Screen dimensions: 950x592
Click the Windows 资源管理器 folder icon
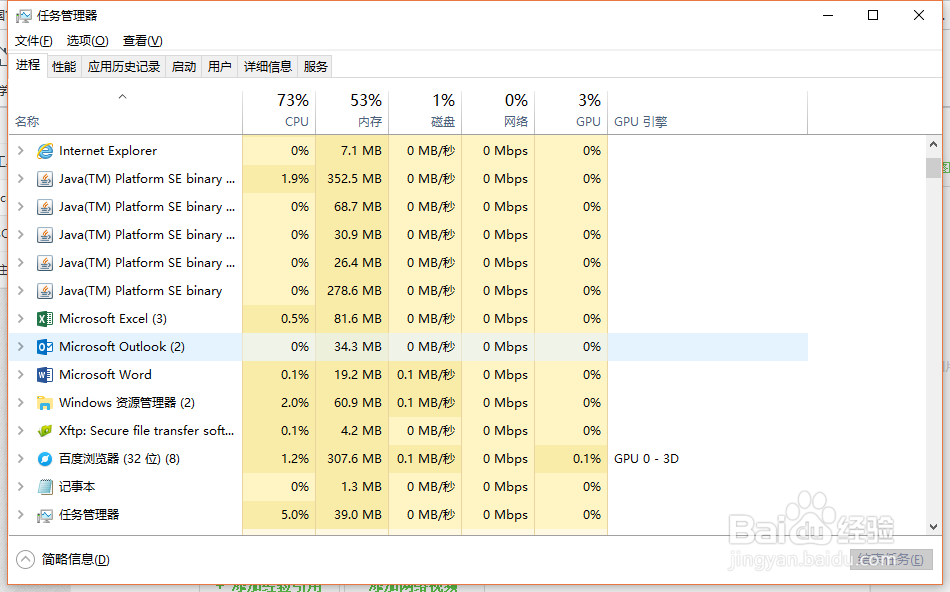point(45,403)
